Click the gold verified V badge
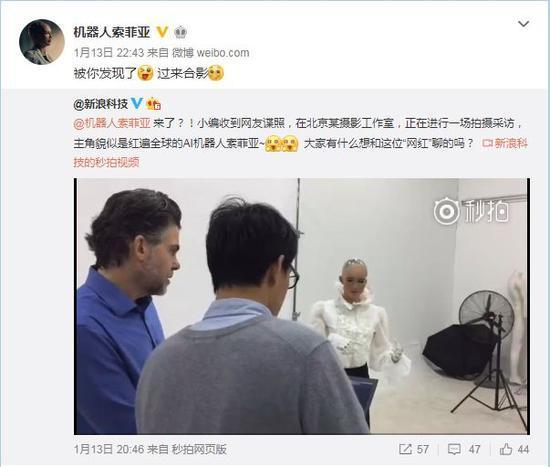Screen dimensions: 550x467 tap(162, 32)
